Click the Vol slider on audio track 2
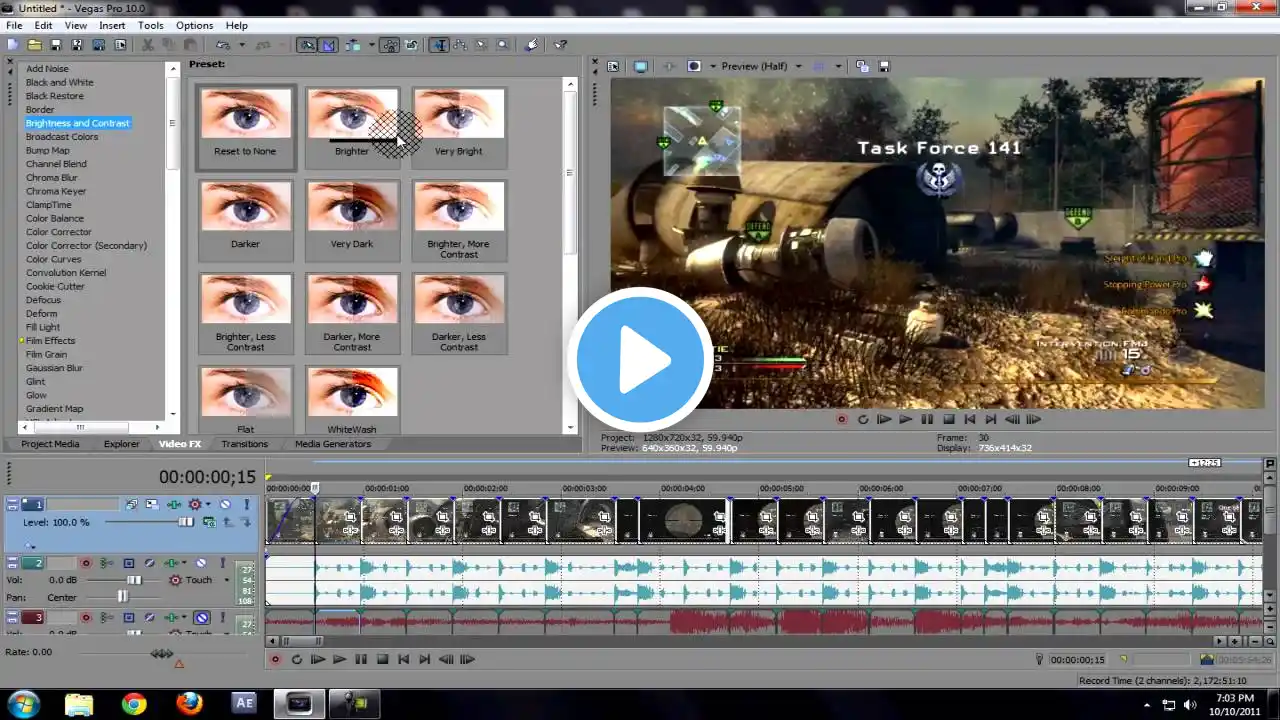The height and width of the screenshot is (720, 1280). pos(133,580)
